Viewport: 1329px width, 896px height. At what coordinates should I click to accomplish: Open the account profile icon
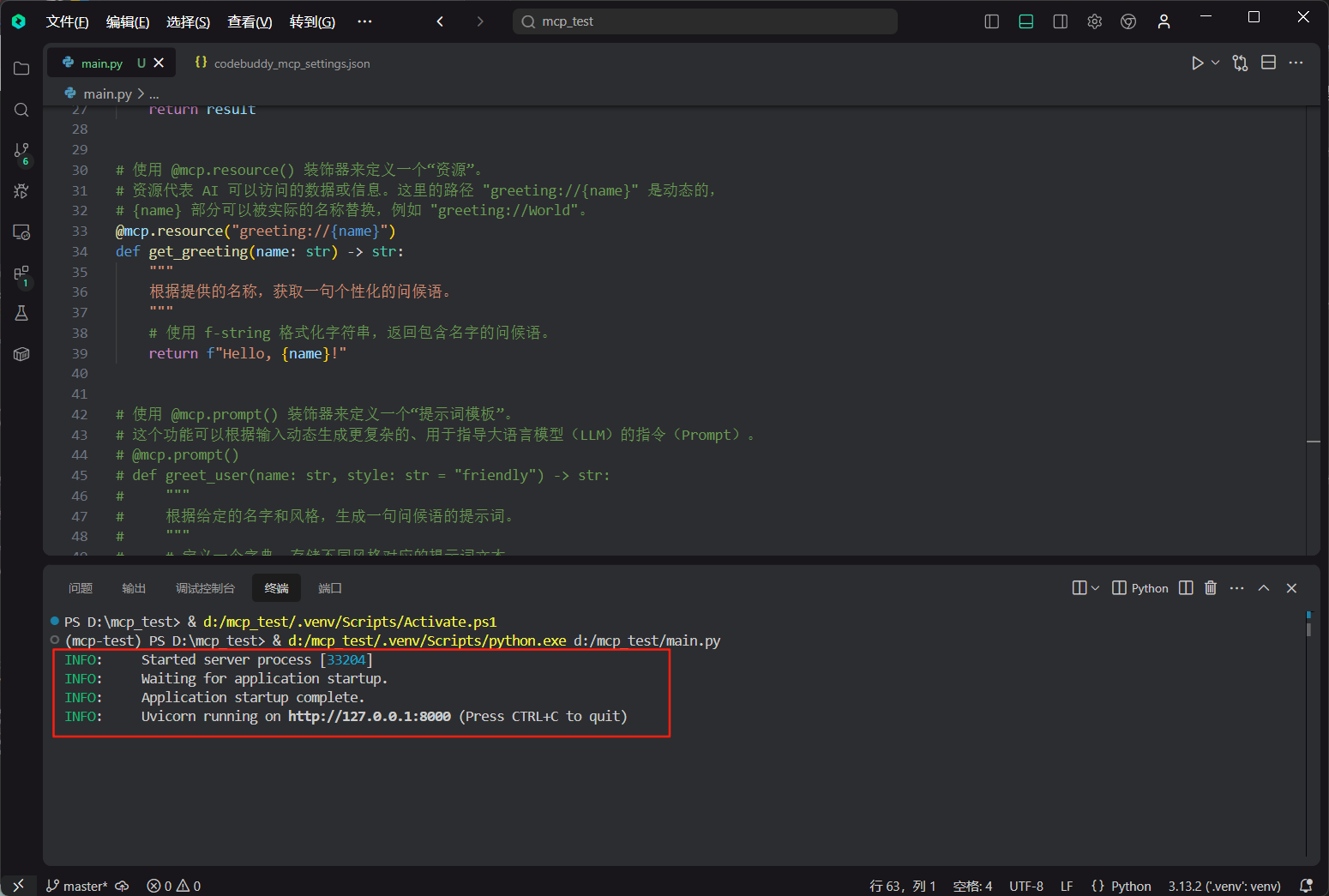click(1164, 21)
